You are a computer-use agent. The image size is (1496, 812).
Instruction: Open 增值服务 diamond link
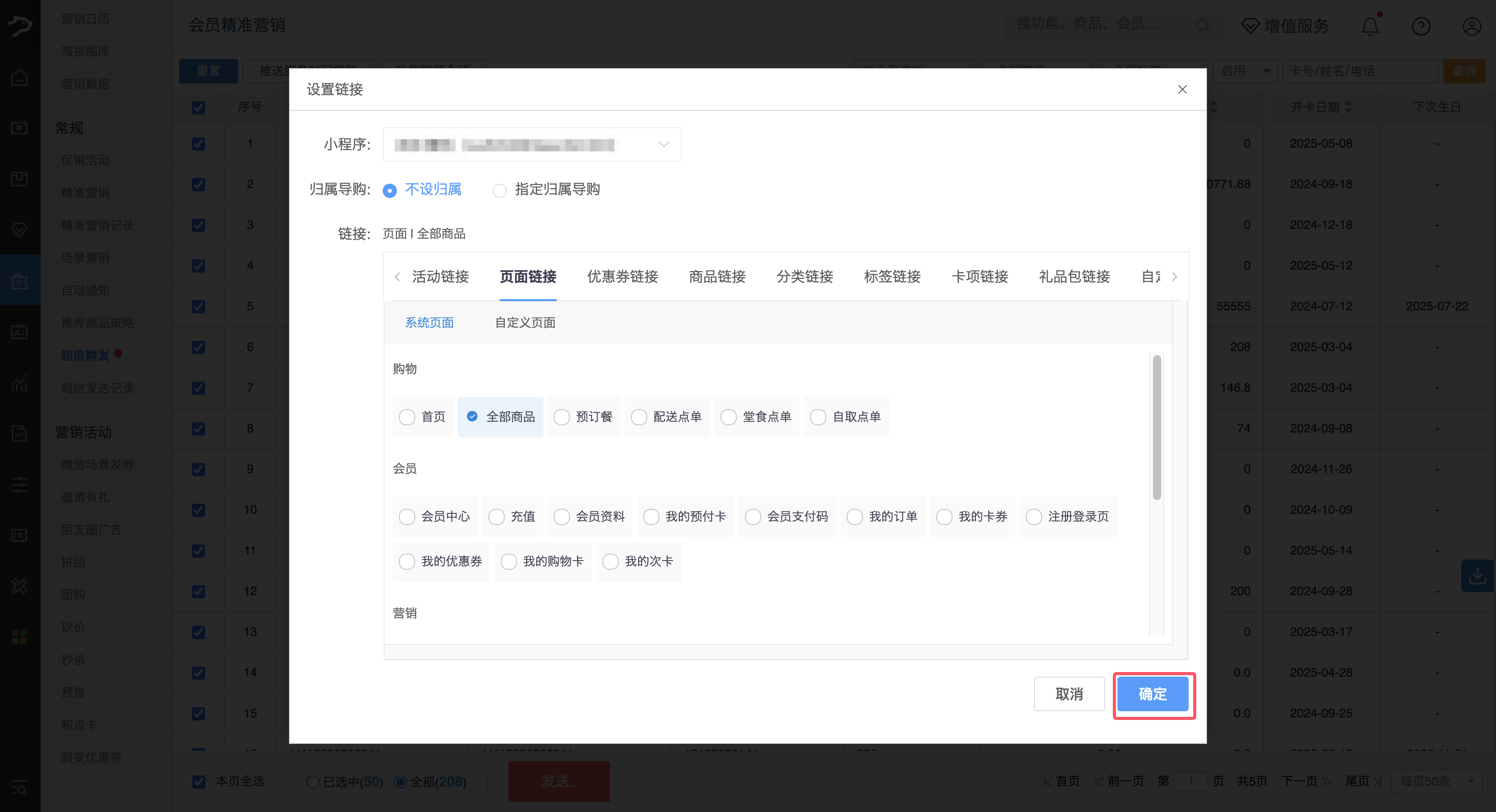coord(1285,26)
